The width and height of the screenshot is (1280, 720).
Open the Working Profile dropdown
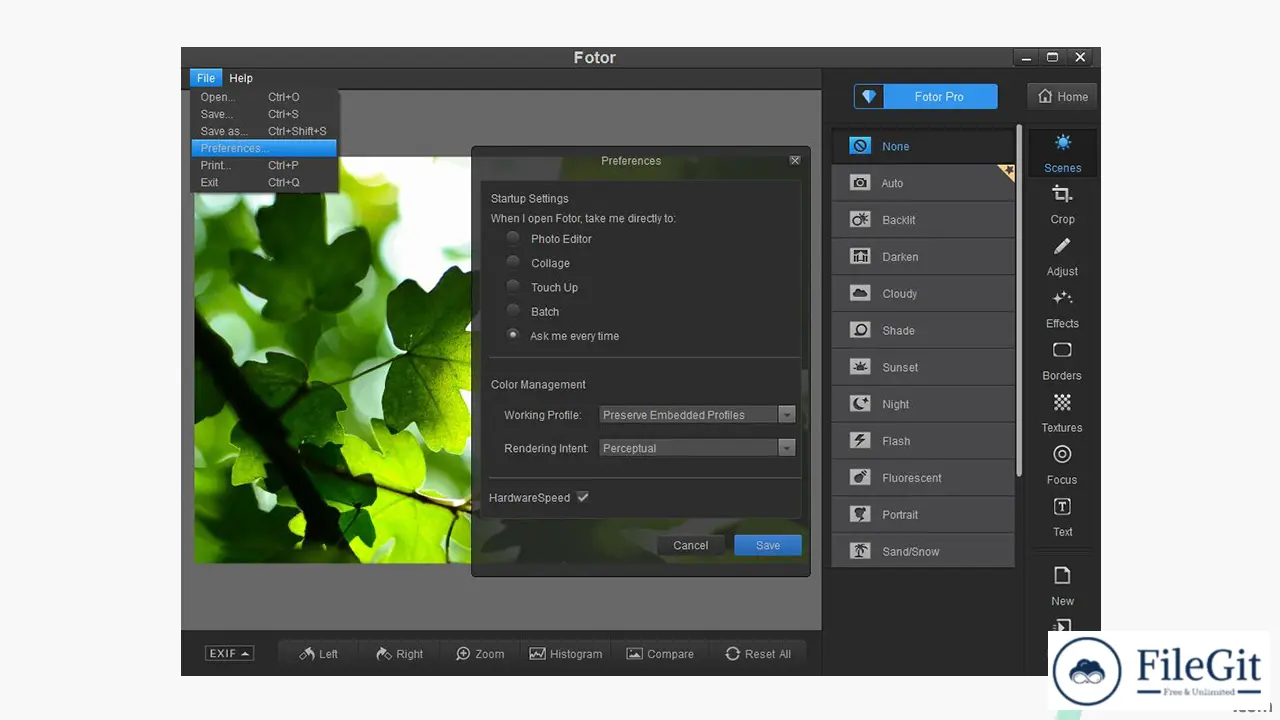(697, 415)
